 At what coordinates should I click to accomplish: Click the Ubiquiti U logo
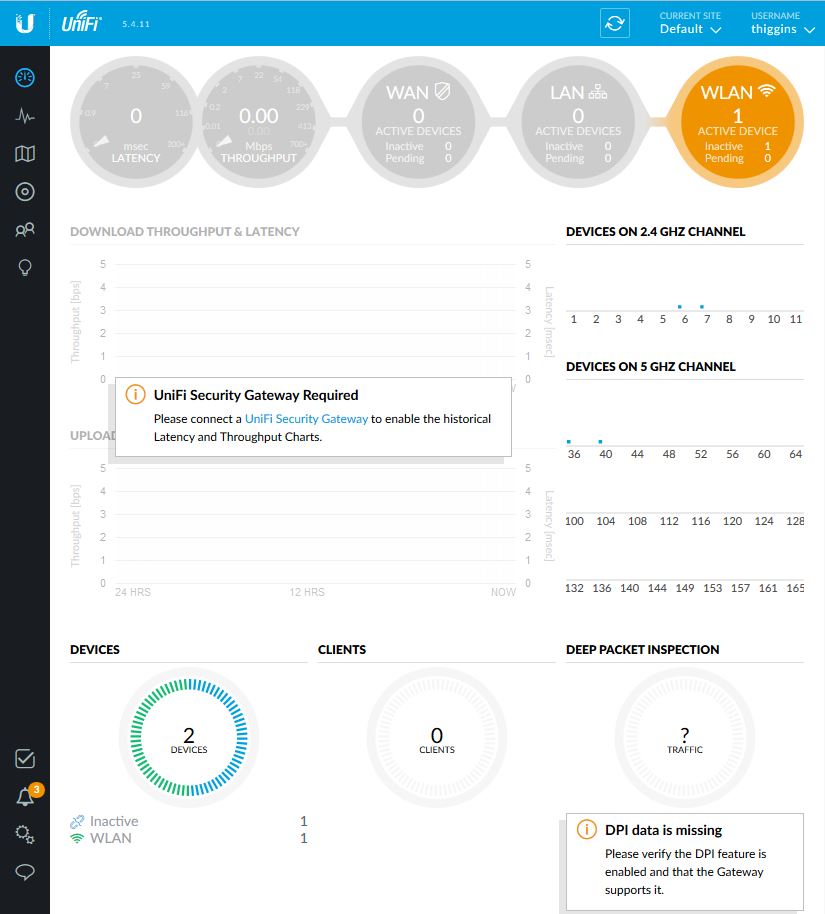point(24,23)
